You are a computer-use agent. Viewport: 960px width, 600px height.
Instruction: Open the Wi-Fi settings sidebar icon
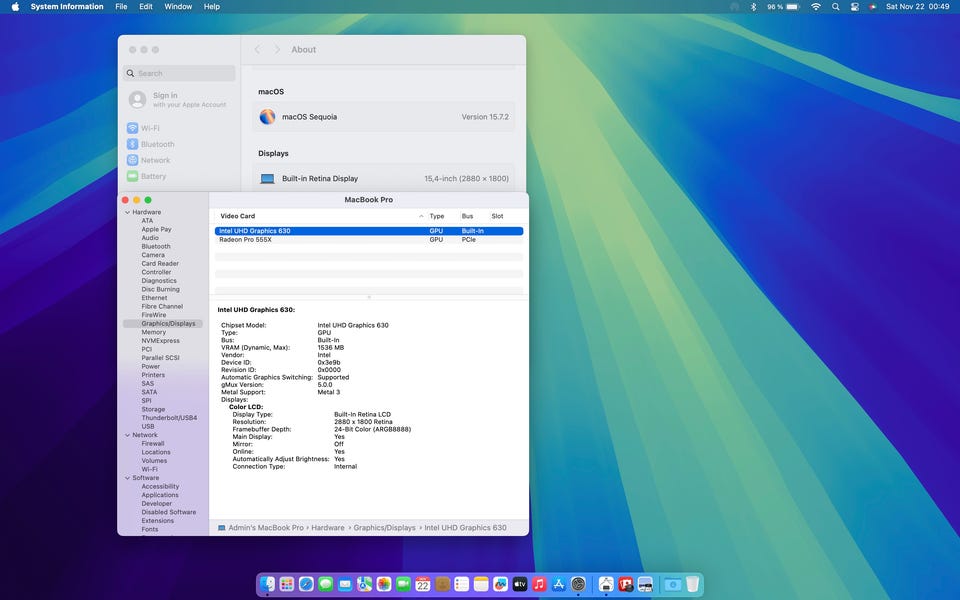pyautogui.click(x=132, y=128)
